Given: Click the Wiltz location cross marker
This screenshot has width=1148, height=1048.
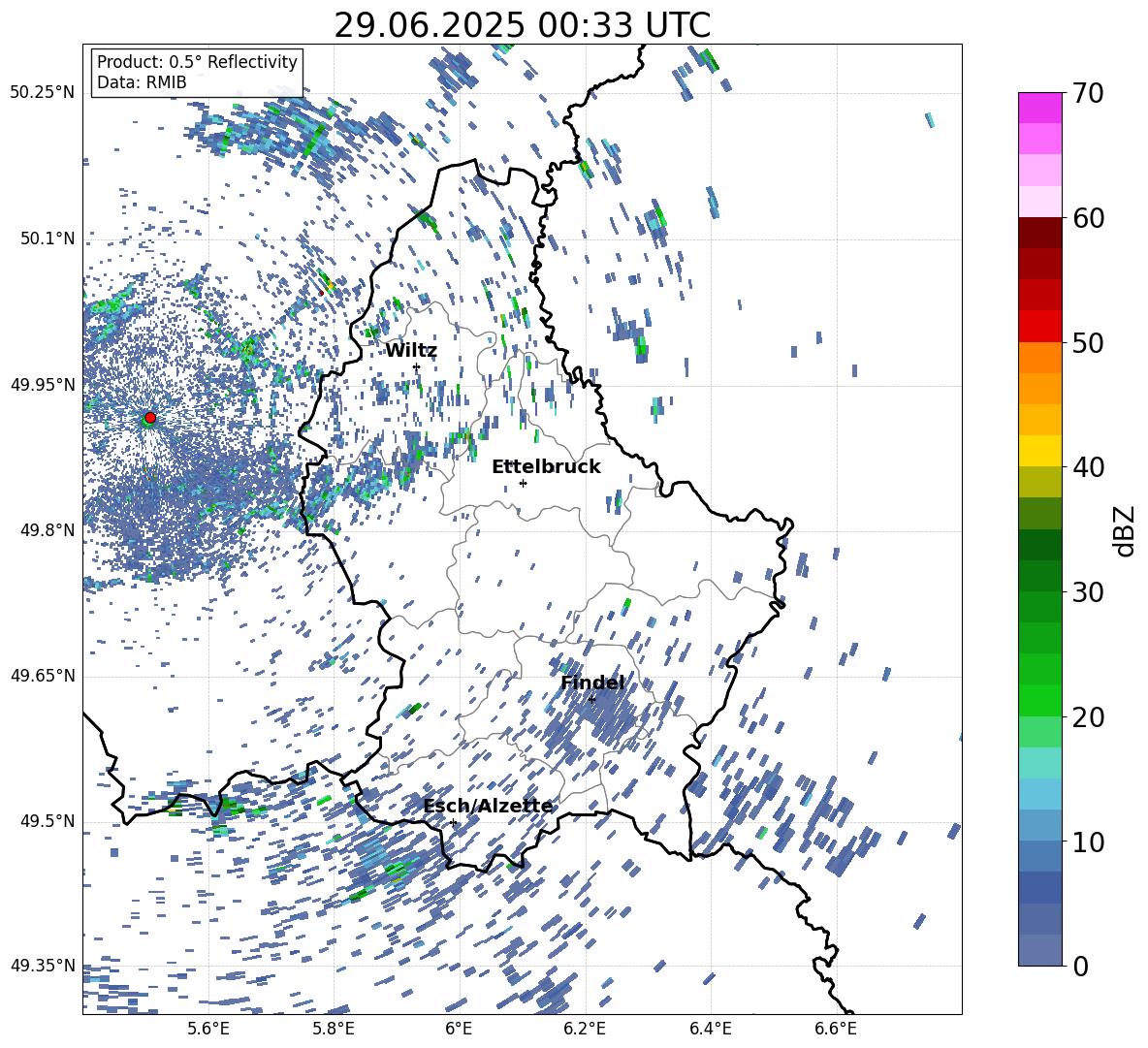Looking at the screenshot, I should click(x=417, y=366).
